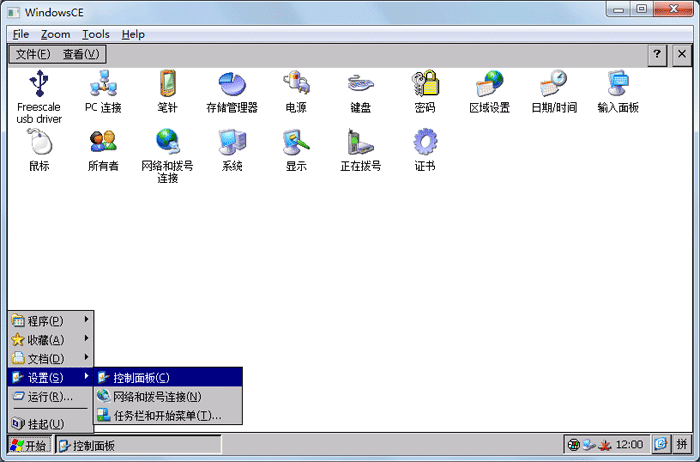Viewport: 700px width, 462px height.
Task: Click the 开始 Start button
Action: point(29,445)
